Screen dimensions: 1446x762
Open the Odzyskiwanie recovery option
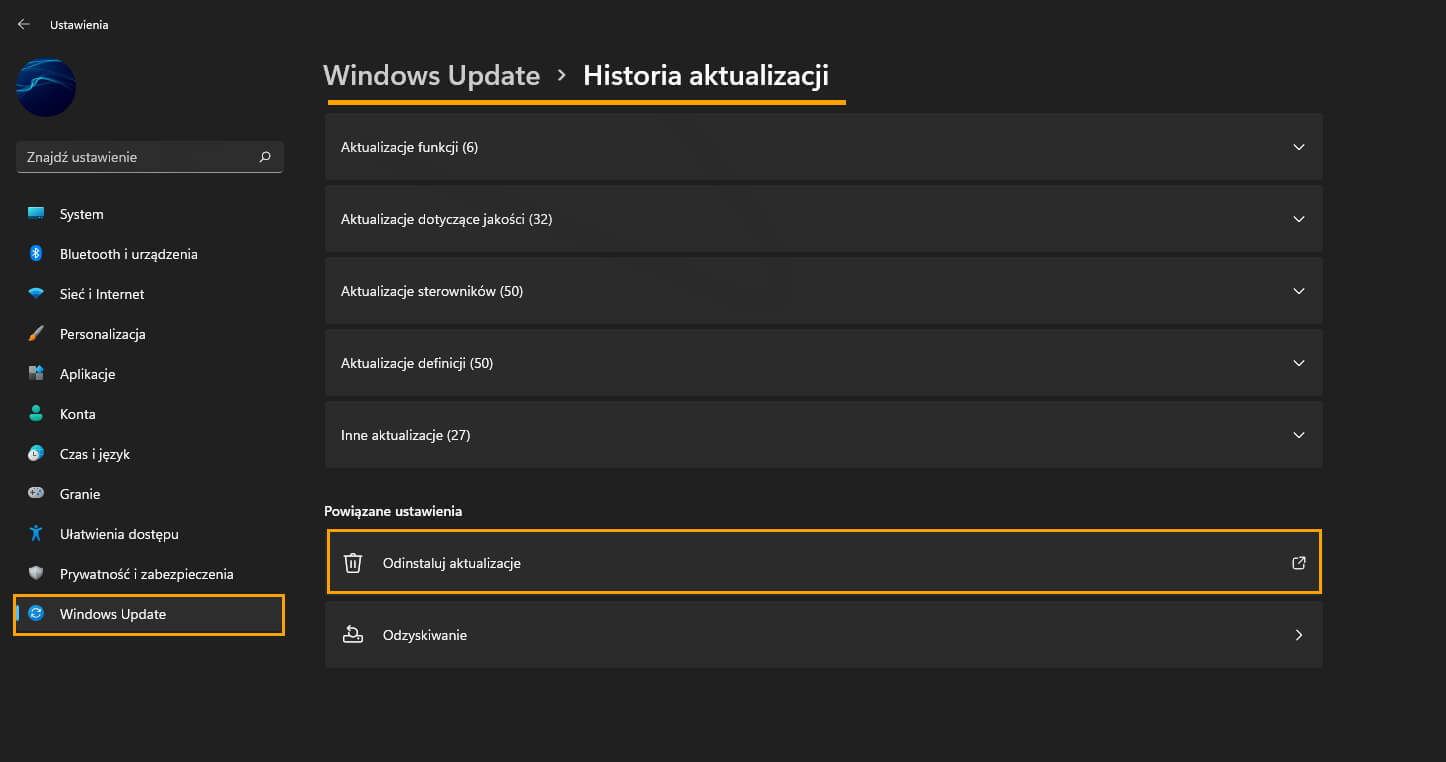click(x=824, y=635)
